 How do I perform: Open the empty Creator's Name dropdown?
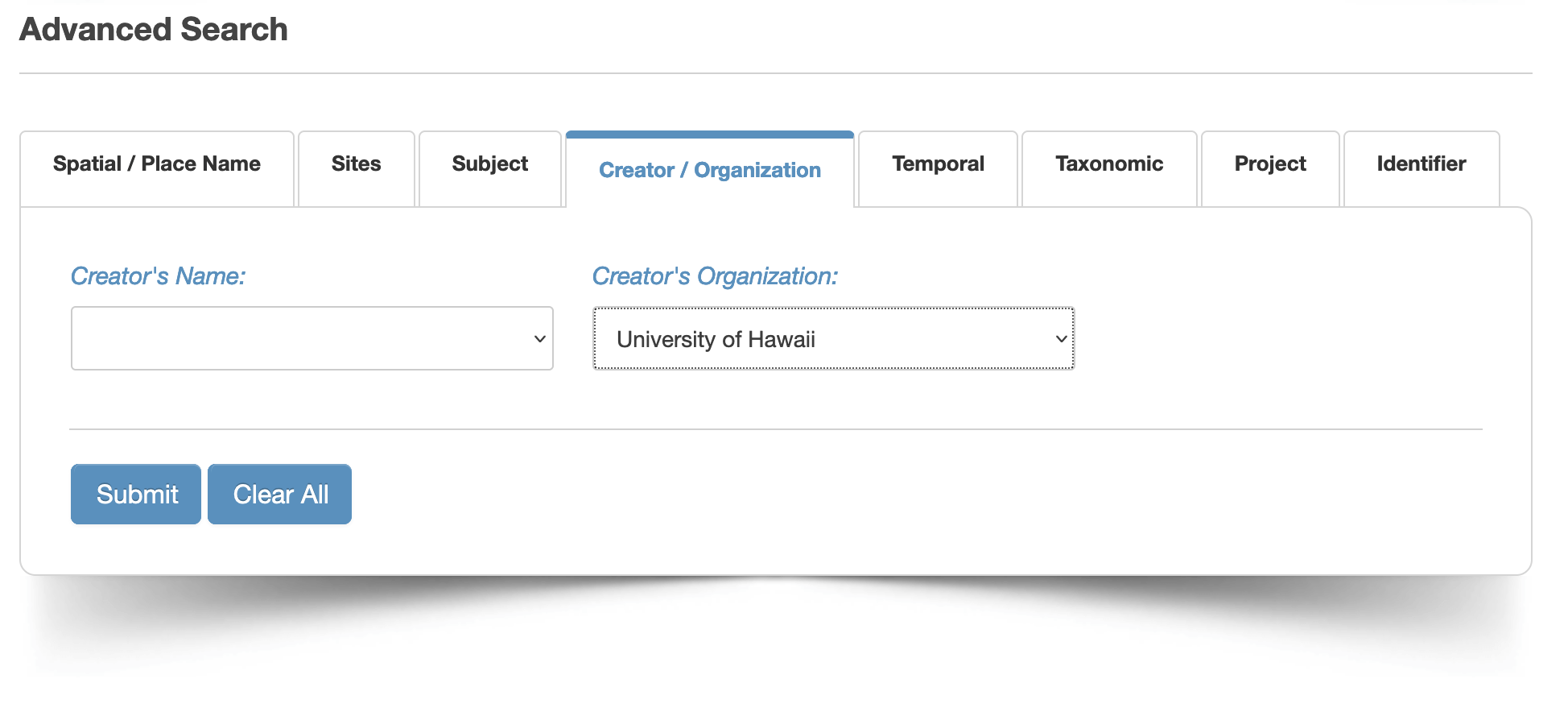pos(312,338)
